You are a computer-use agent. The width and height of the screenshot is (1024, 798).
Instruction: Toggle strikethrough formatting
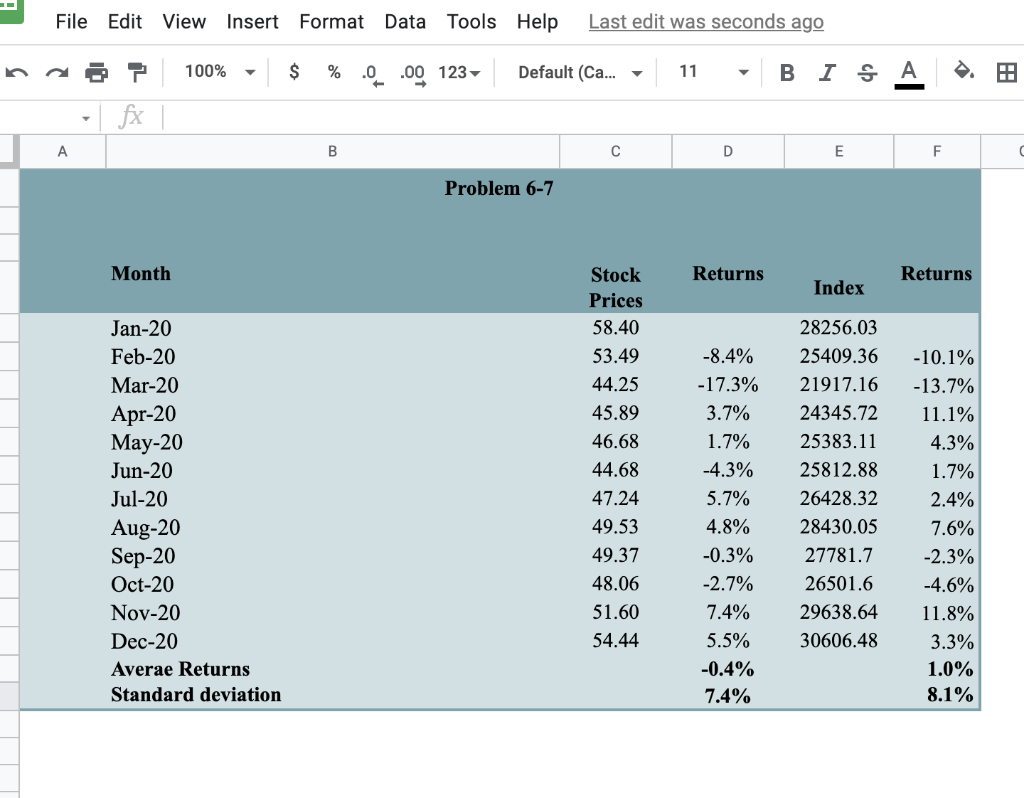[866, 72]
